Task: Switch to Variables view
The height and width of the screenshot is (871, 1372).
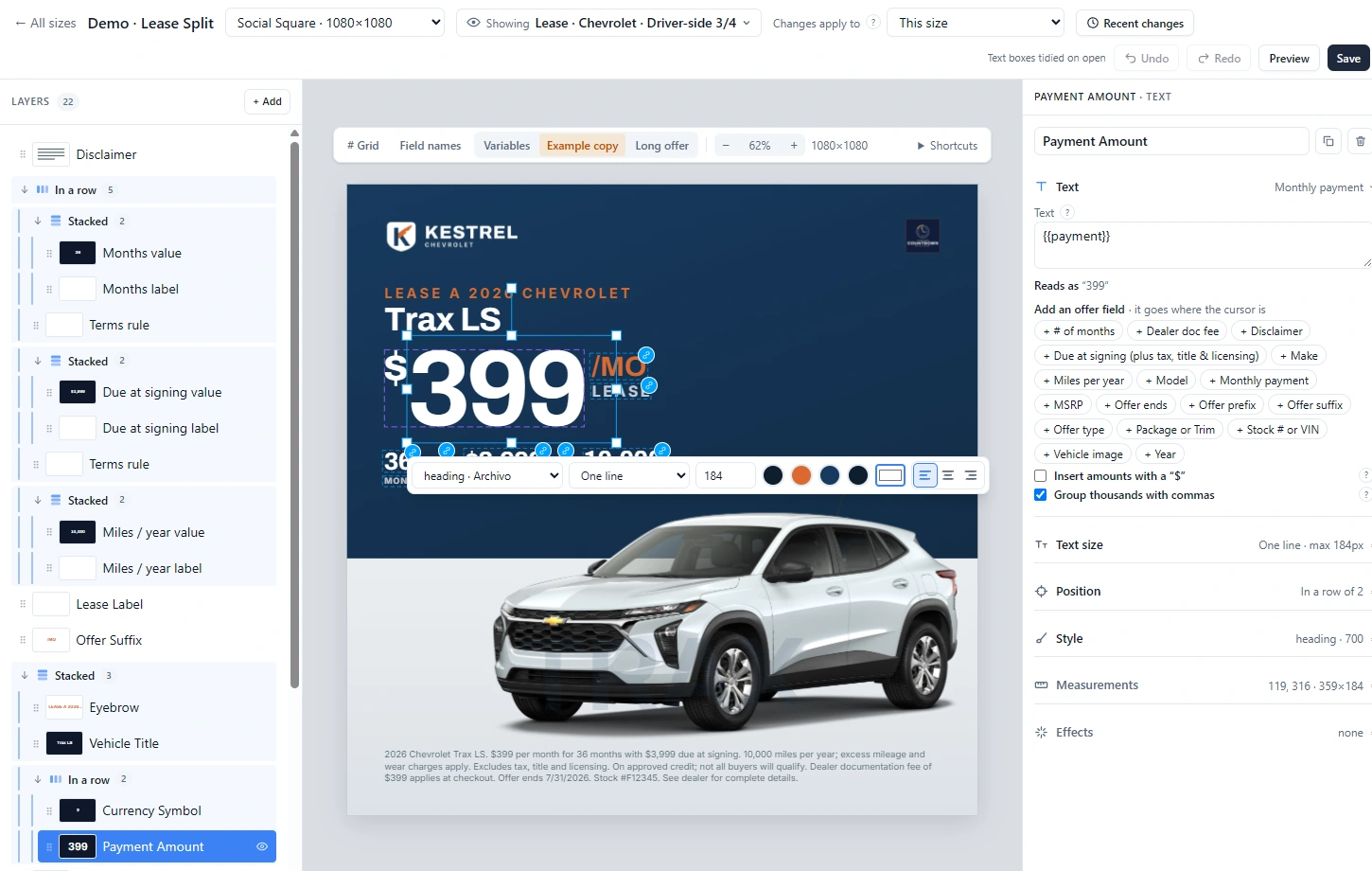Action: pyautogui.click(x=507, y=146)
